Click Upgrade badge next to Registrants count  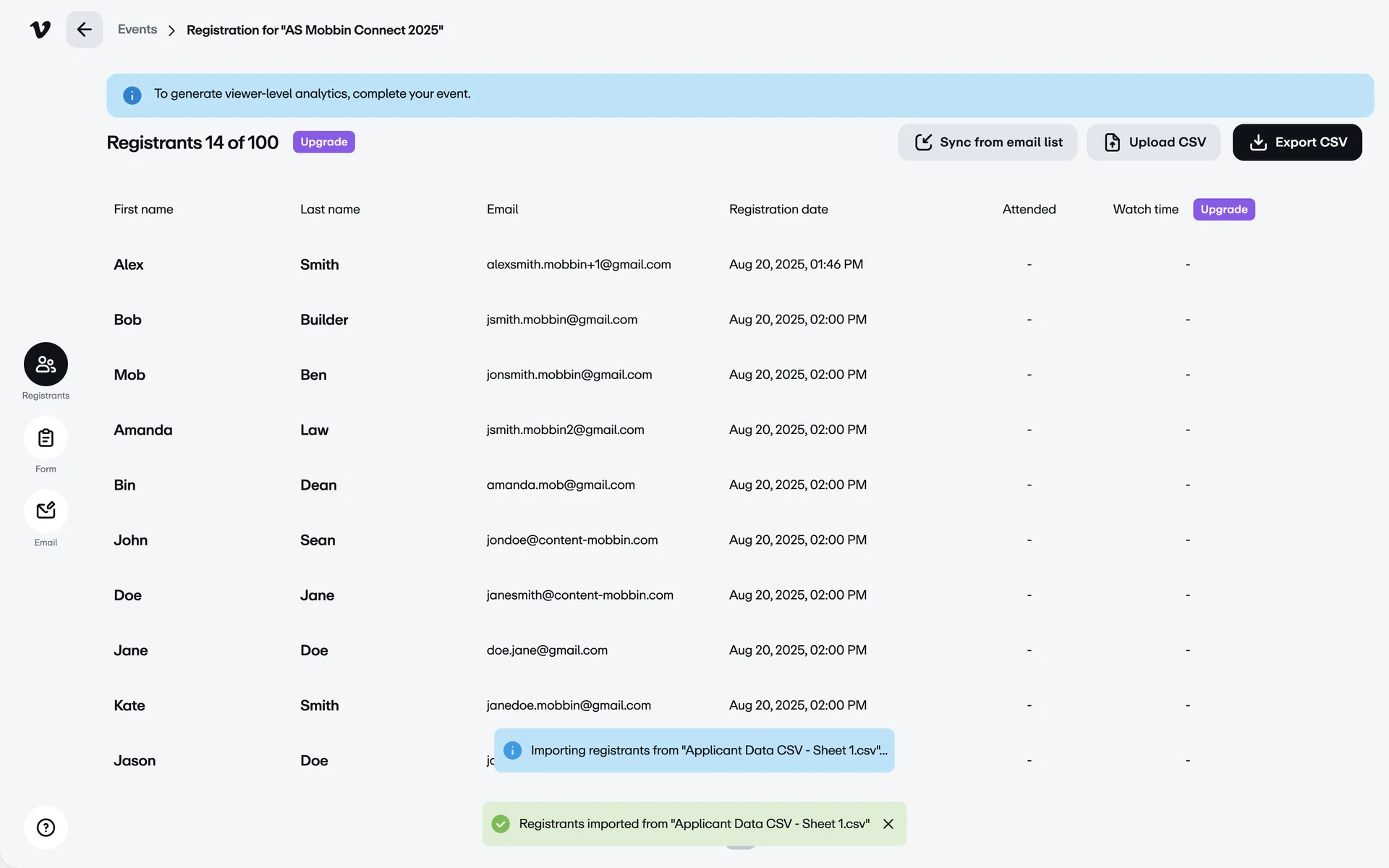point(323,142)
